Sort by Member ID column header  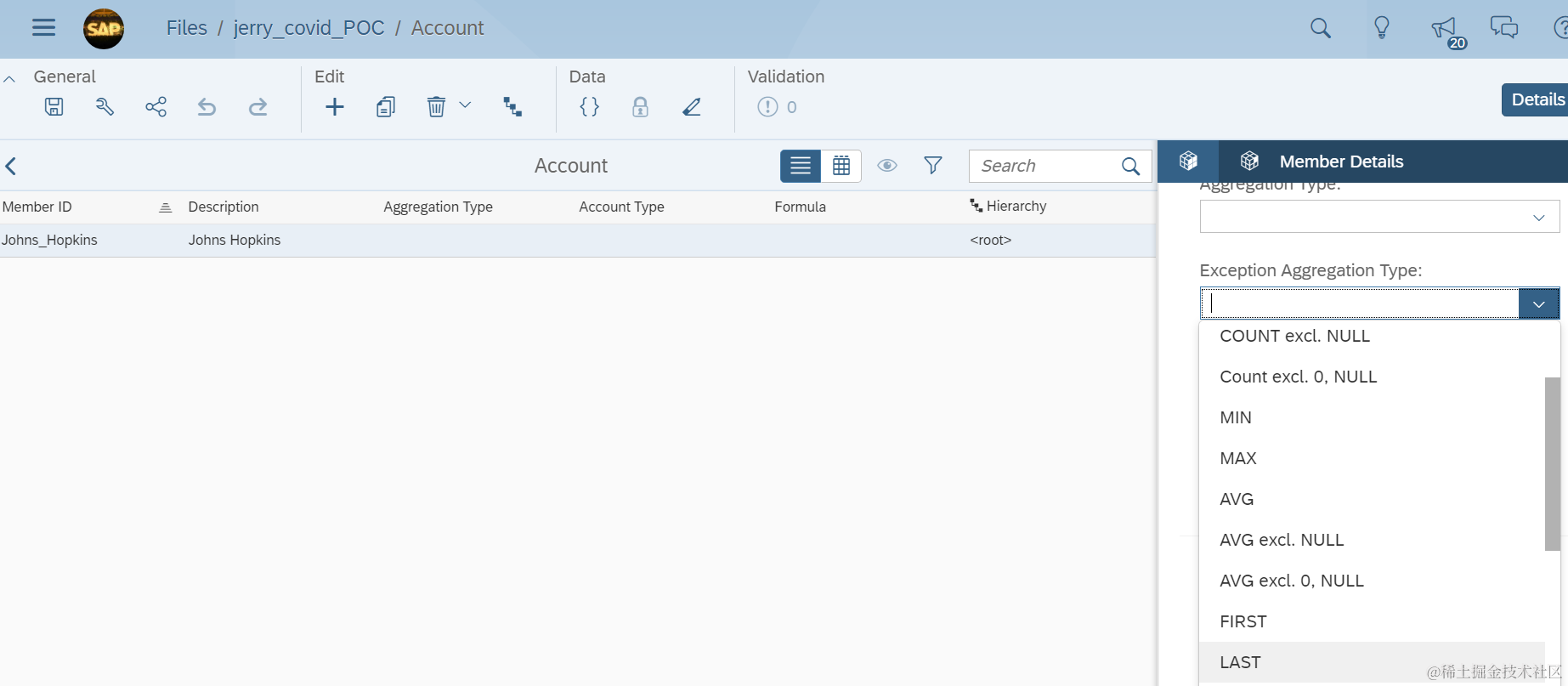tap(37, 207)
